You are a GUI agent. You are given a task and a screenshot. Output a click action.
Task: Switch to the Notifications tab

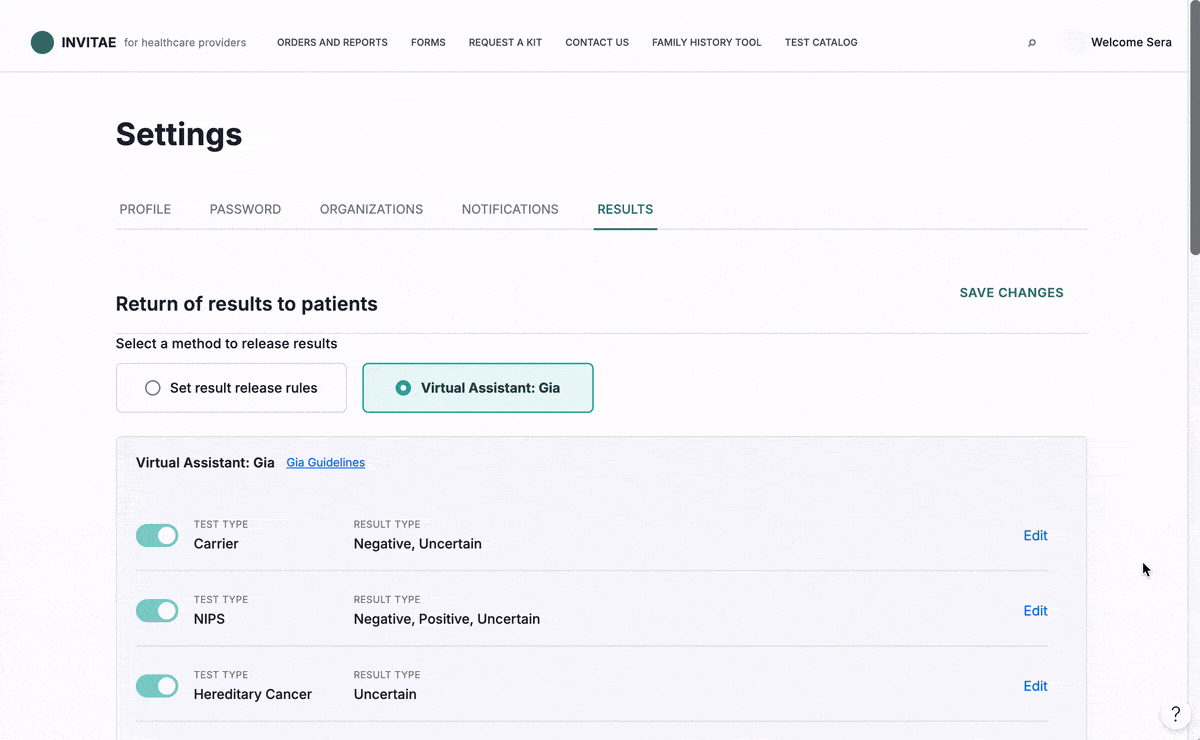coord(510,209)
